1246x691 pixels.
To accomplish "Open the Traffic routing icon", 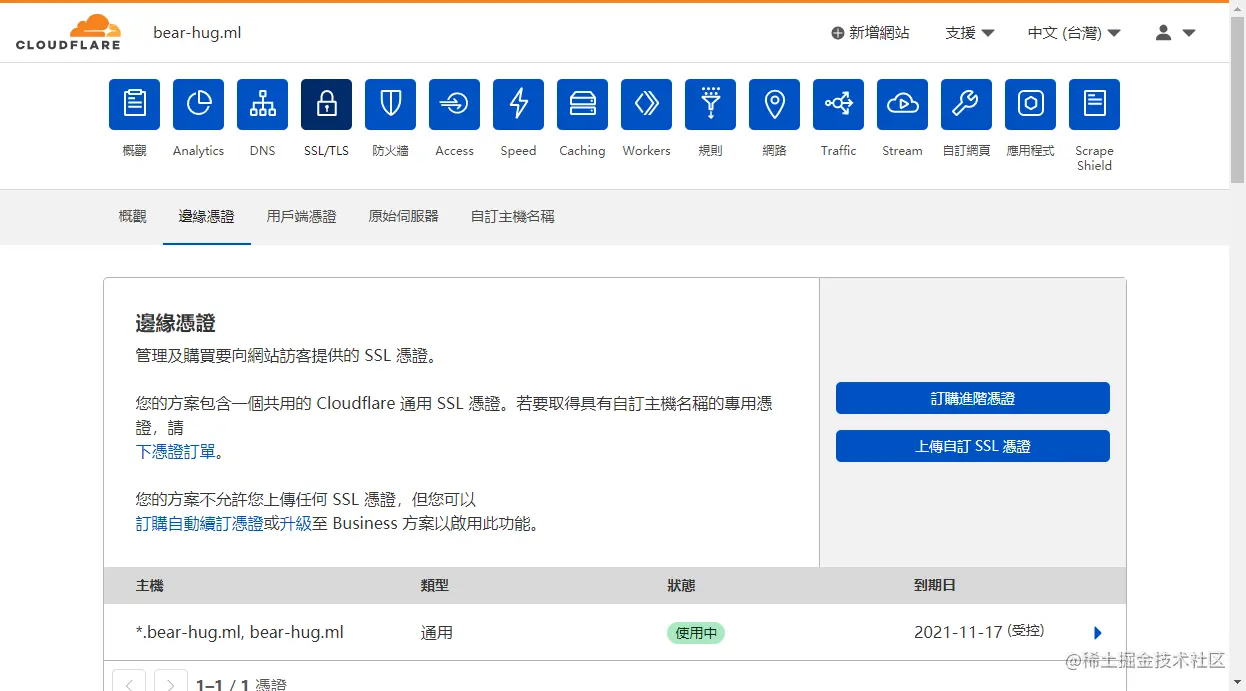I will (838, 104).
